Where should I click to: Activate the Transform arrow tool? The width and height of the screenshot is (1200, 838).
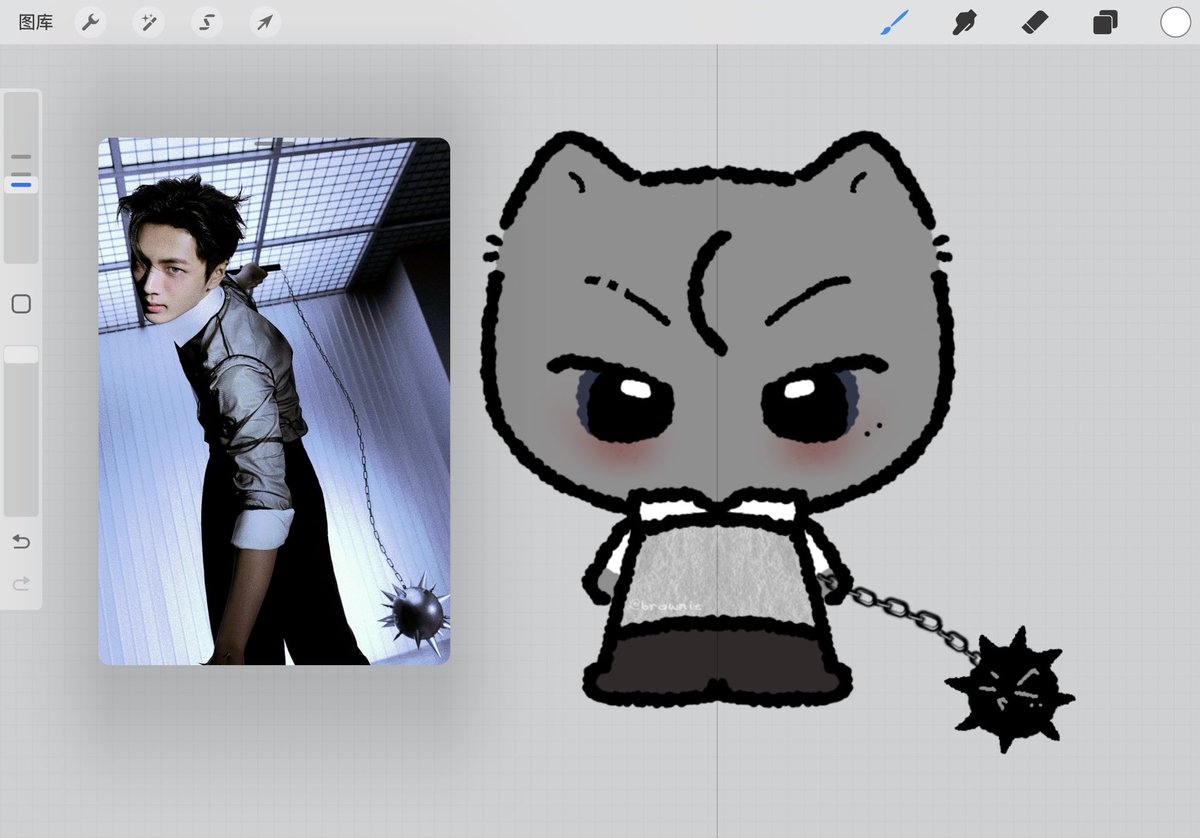pyautogui.click(x=265, y=22)
